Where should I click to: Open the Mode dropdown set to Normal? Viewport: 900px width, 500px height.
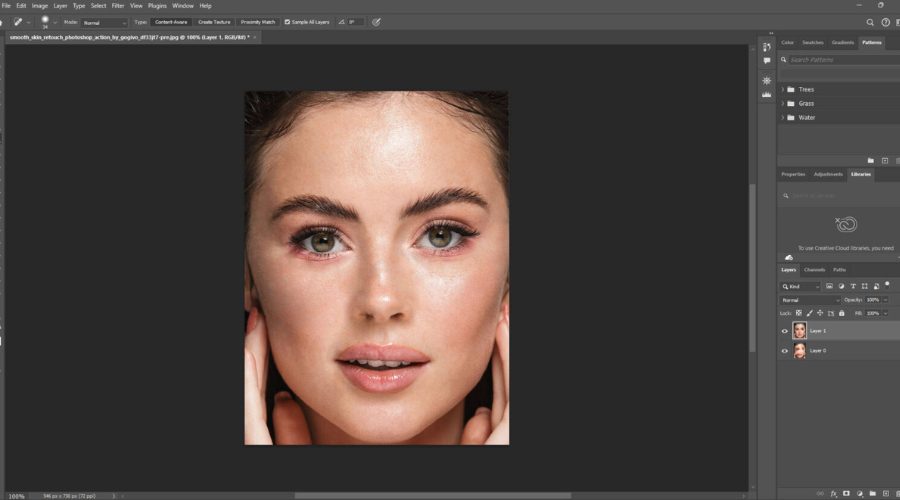[x=104, y=22]
